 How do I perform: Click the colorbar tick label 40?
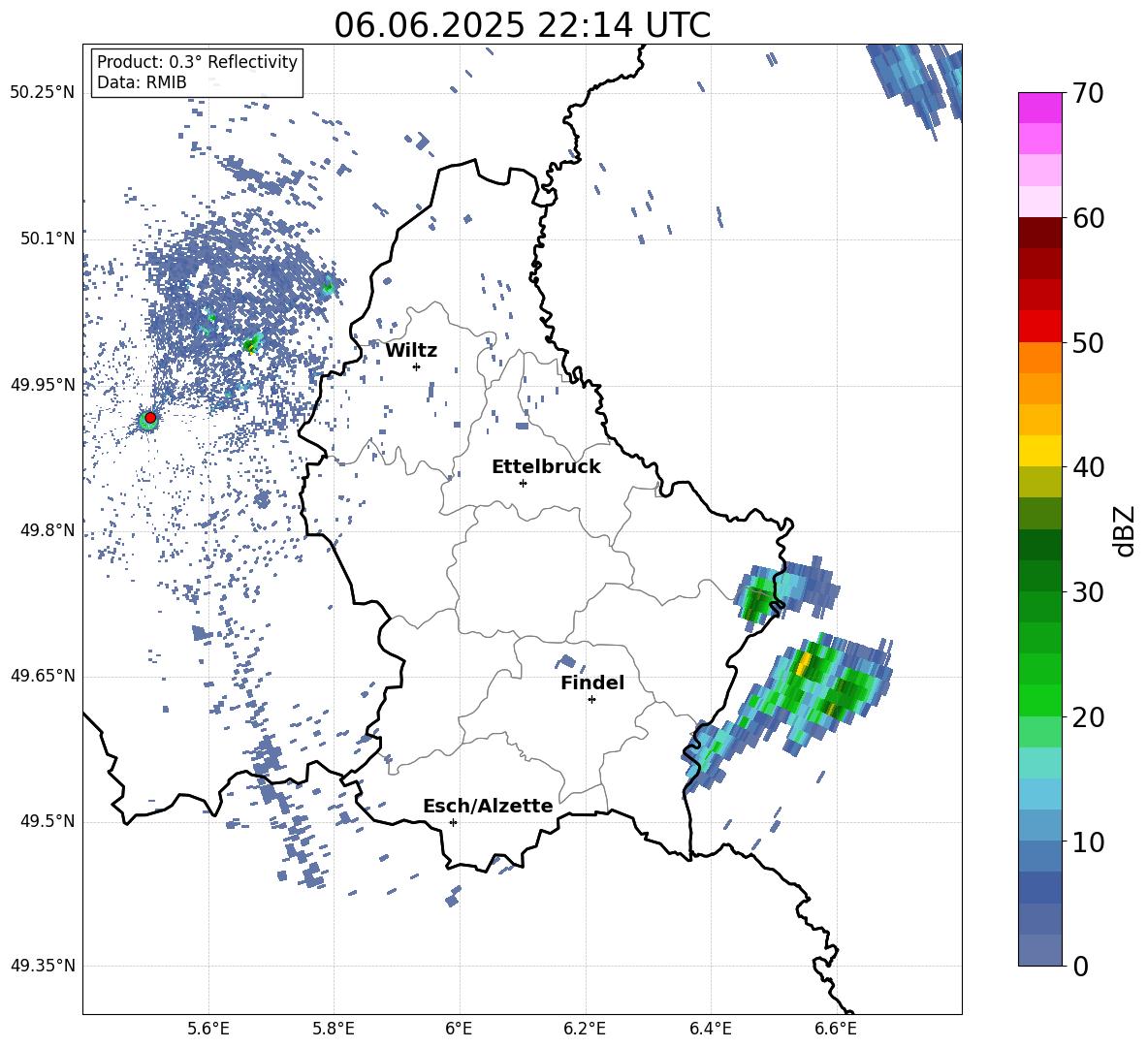pyautogui.click(x=1089, y=467)
